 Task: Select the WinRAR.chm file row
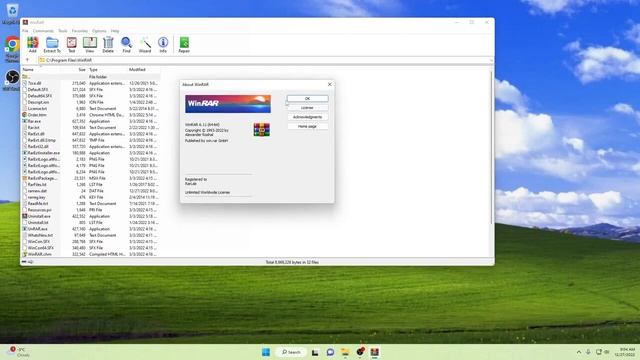(x=90, y=254)
